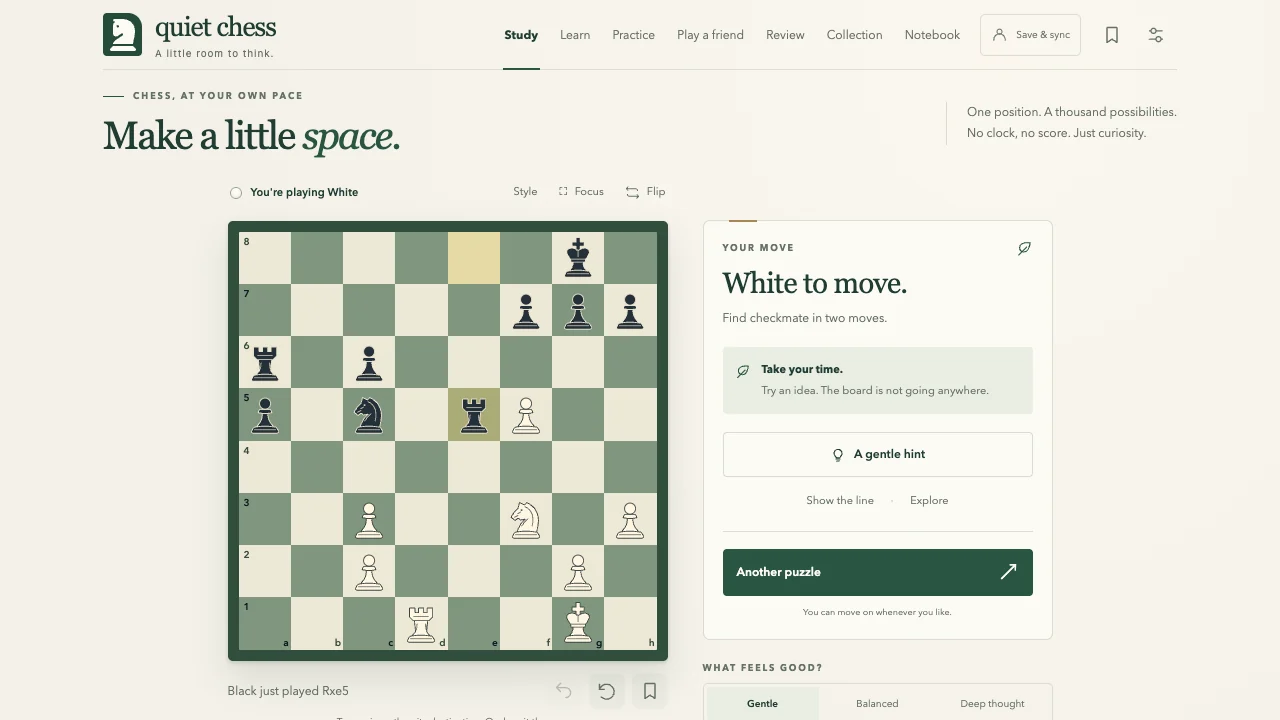Select the white pawn on f5
This screenshot has height=720, width=1280.
pos(526,414)
